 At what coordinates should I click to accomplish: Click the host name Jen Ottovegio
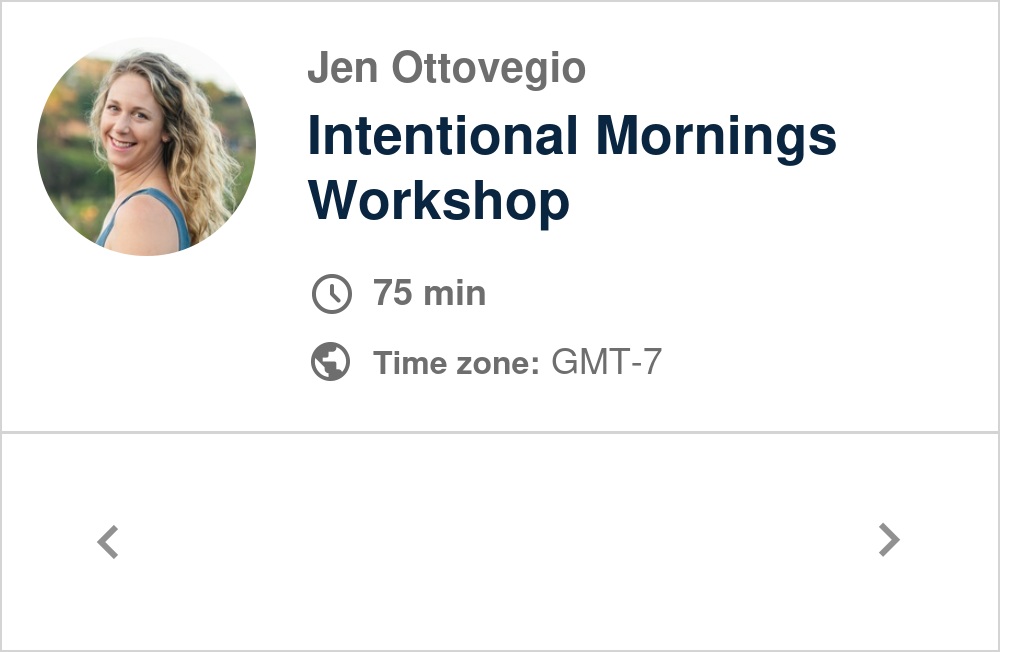pos(446,69)
